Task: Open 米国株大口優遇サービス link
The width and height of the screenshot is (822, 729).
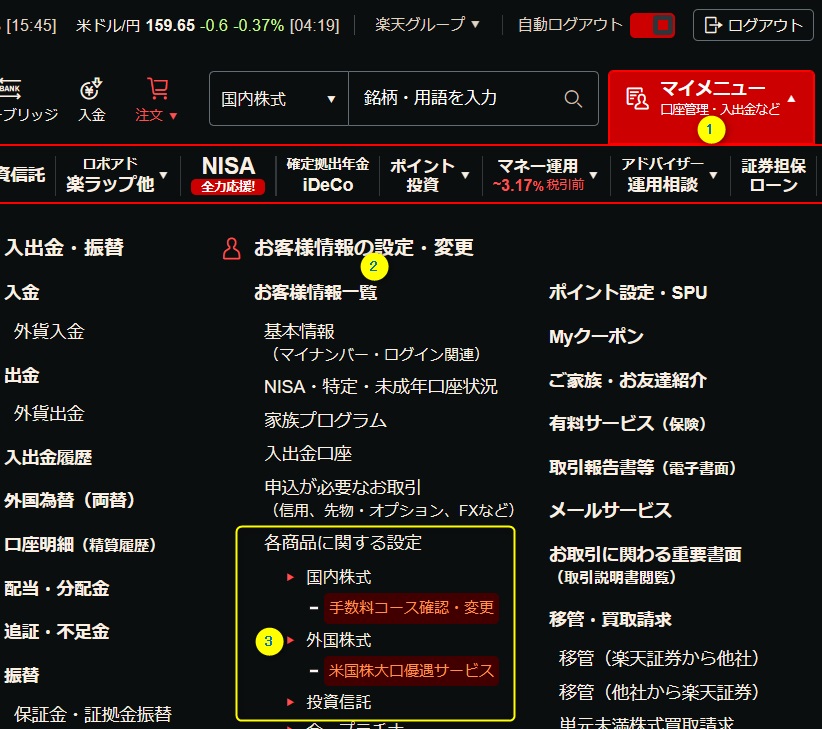Action: [411, 670]
